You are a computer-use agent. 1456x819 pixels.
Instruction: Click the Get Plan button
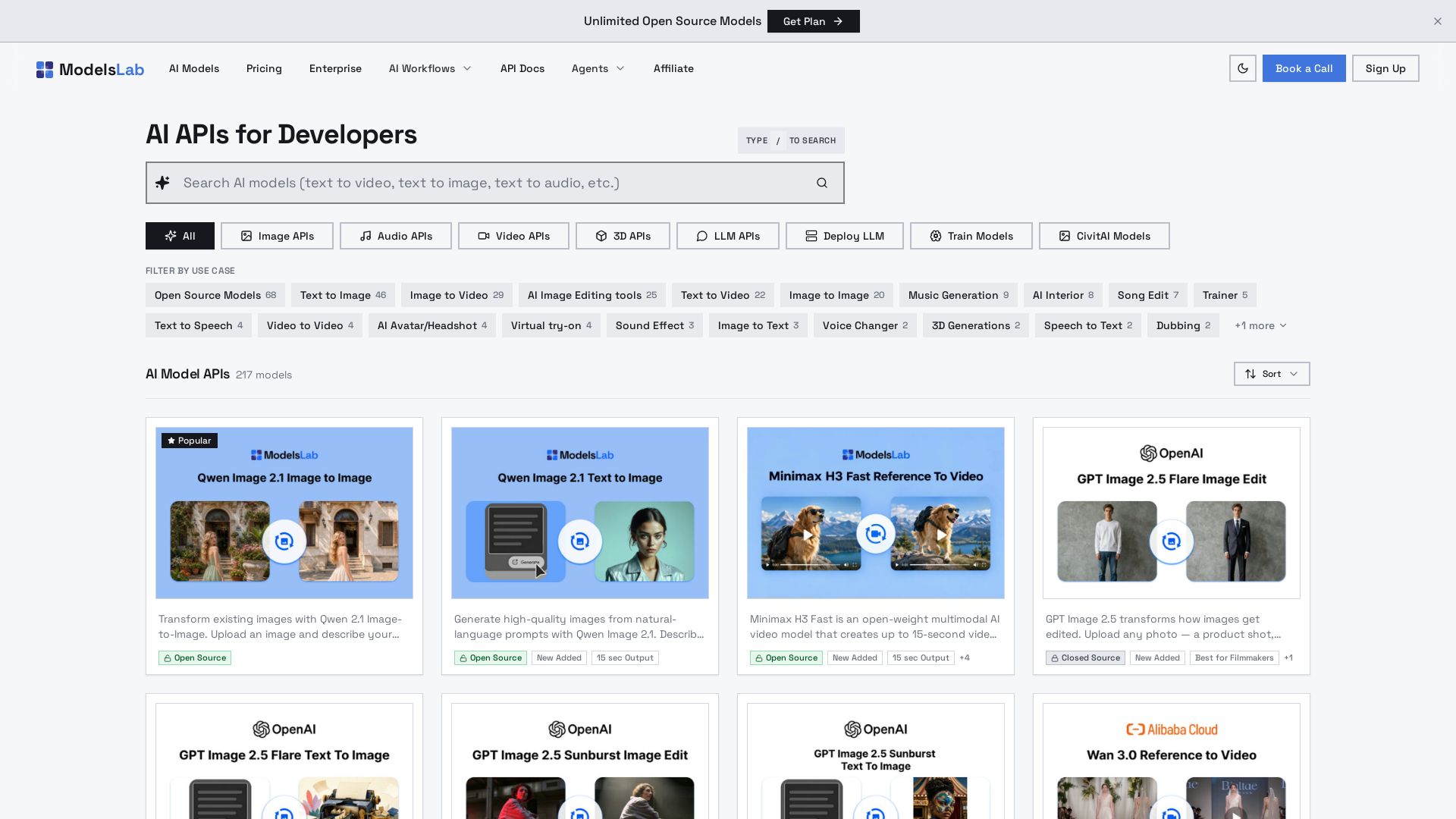coord(814,21)
